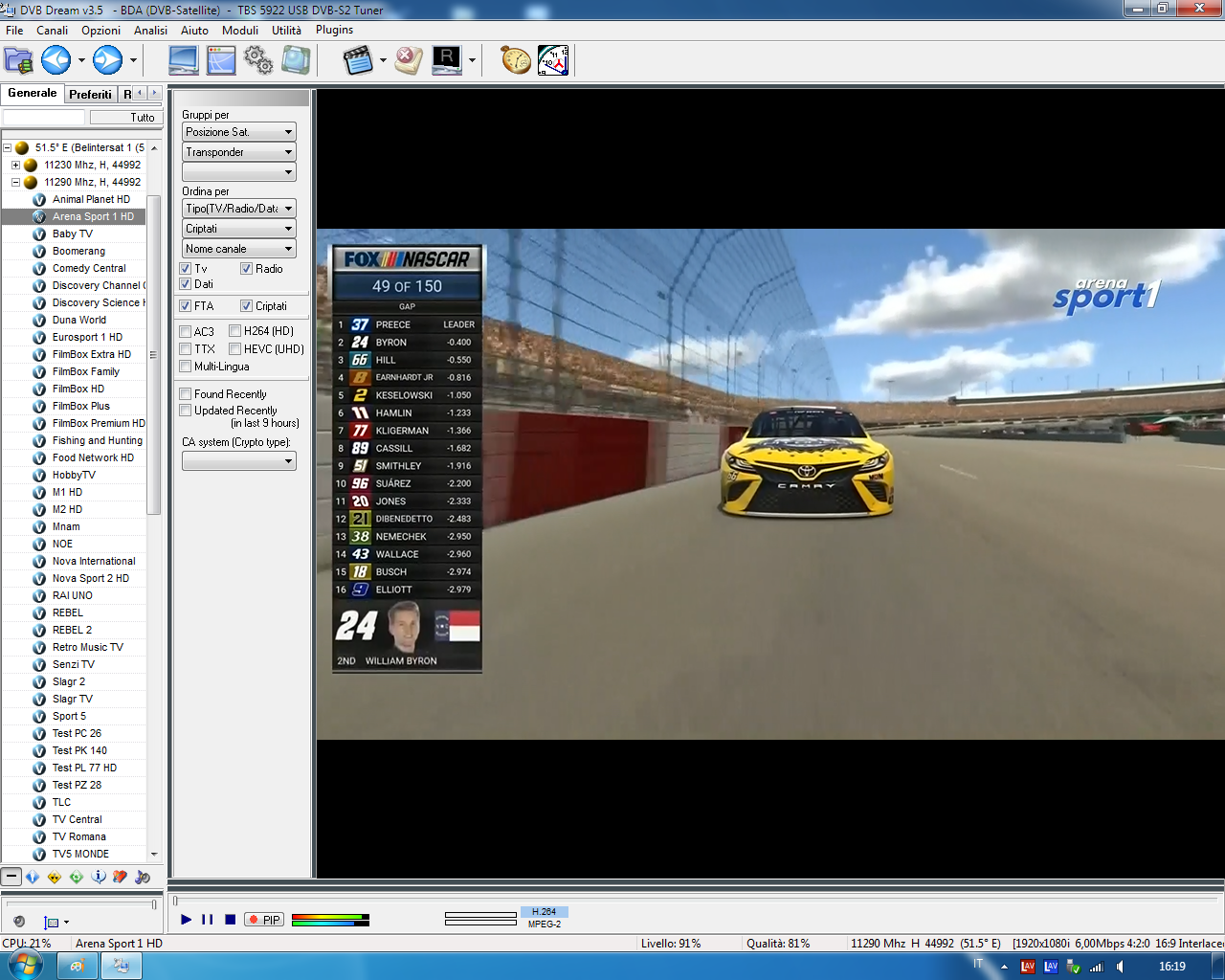Click the blue info icon below channel list
This screenshot has height=980, width=1225.
point(99,876)
